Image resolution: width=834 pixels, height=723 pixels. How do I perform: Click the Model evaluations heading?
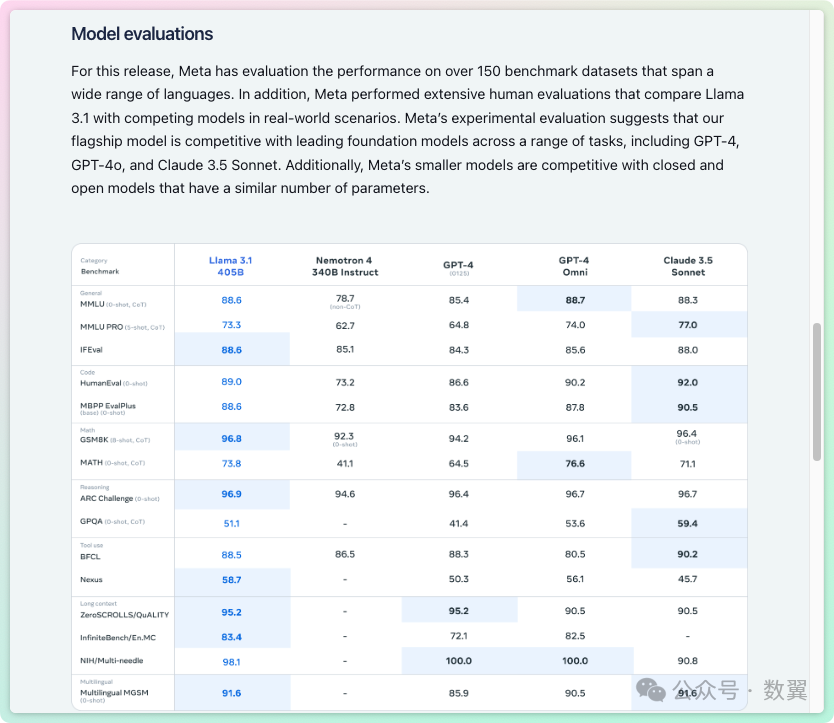(142, 34)
